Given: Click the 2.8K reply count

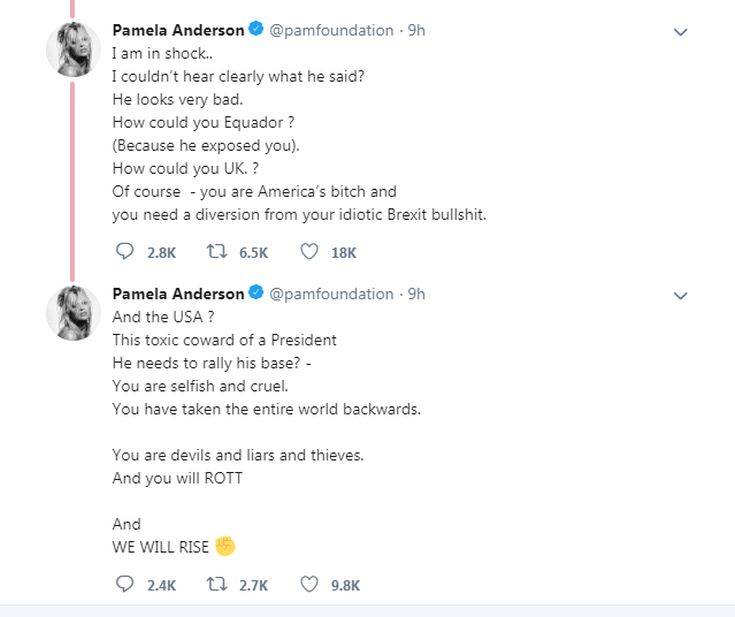Looking at the screenshot, I should [161, 253].
